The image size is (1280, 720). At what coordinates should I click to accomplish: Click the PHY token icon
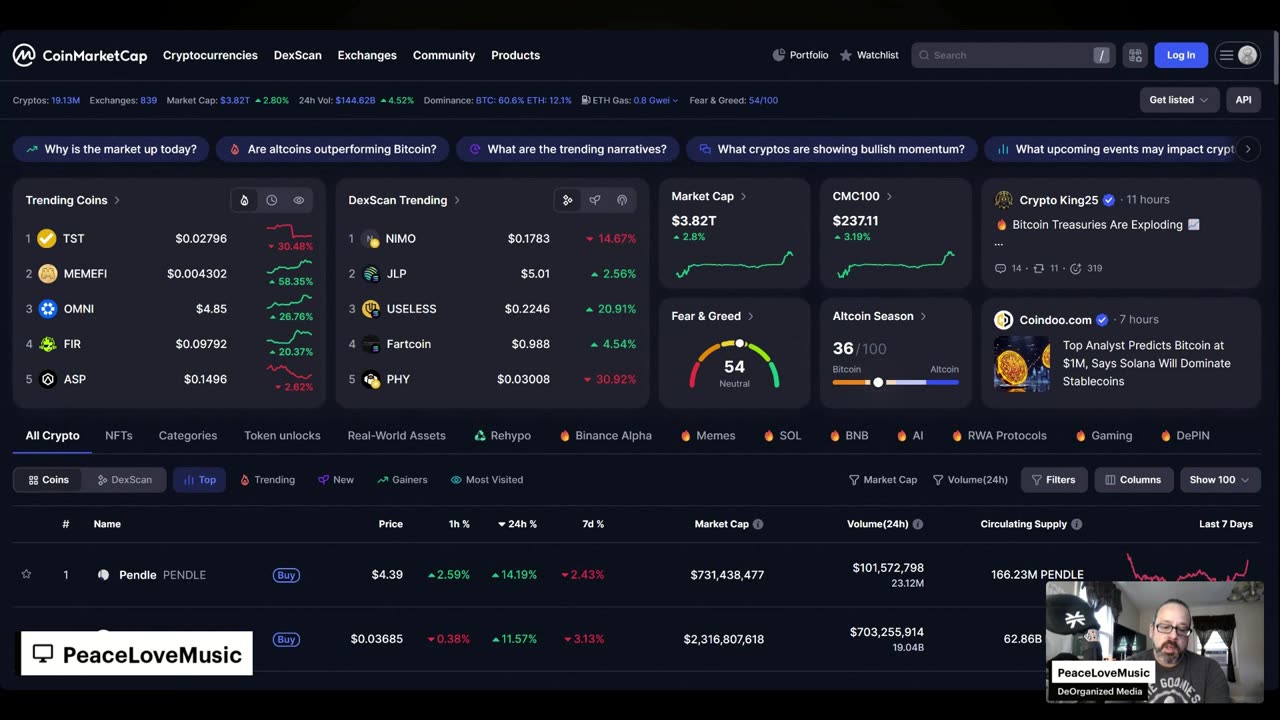(371, 379)
